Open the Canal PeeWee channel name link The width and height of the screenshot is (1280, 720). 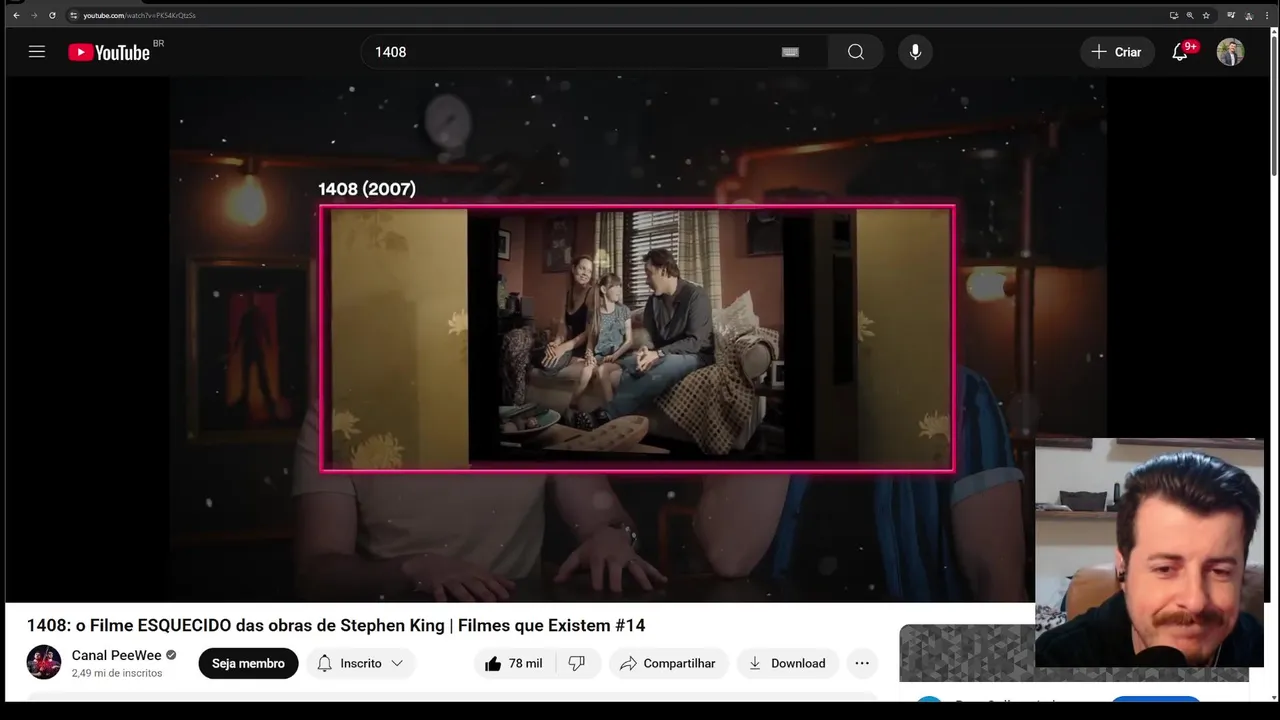pos(116,655)
